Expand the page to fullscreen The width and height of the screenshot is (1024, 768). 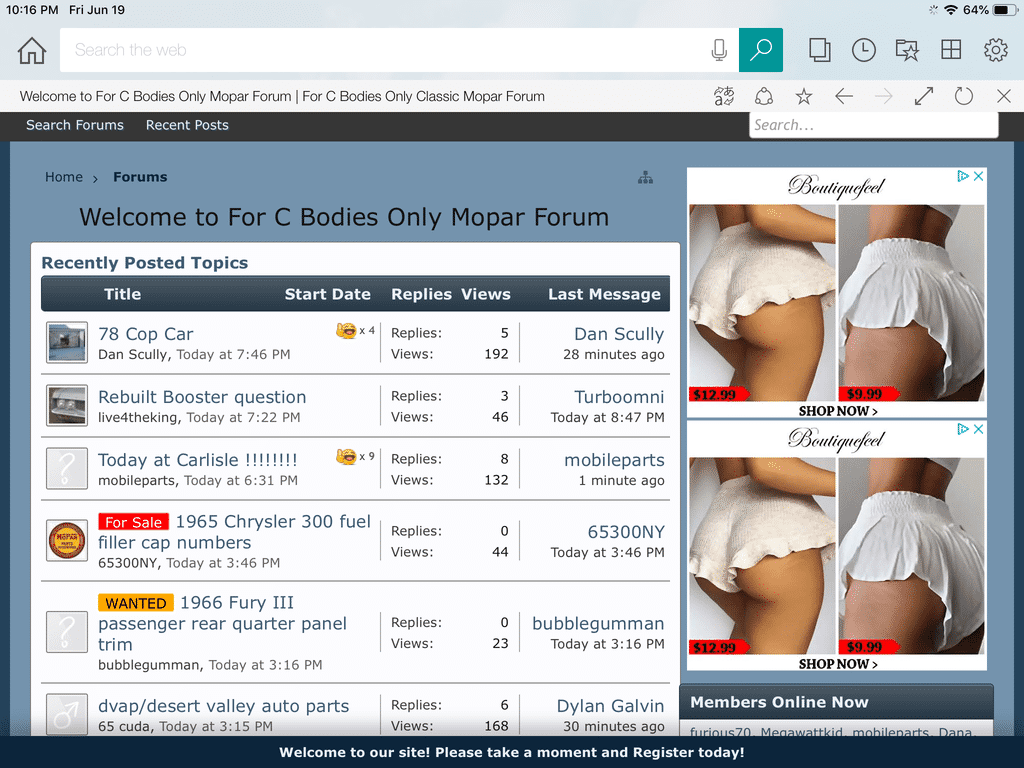(924, 96)
